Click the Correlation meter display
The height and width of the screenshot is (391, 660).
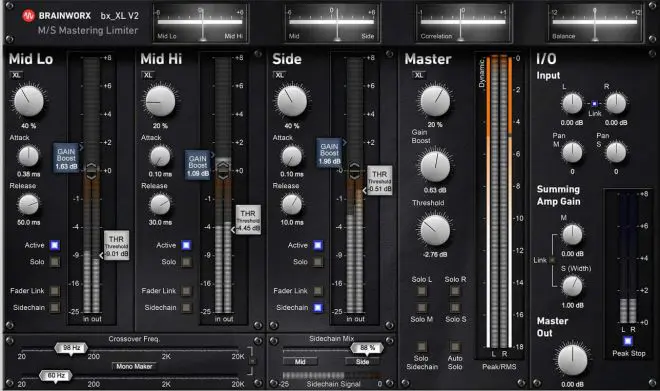tap(463, 24)
